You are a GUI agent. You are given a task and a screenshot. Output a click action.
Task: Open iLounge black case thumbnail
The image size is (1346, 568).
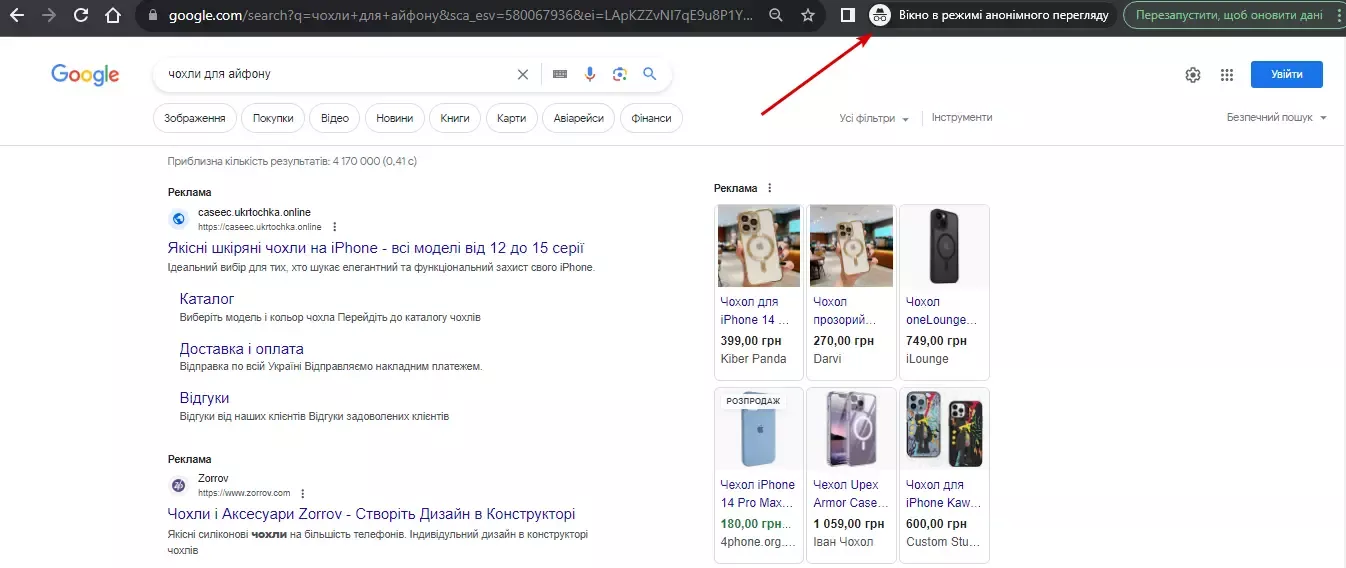(x=944, y=246)
